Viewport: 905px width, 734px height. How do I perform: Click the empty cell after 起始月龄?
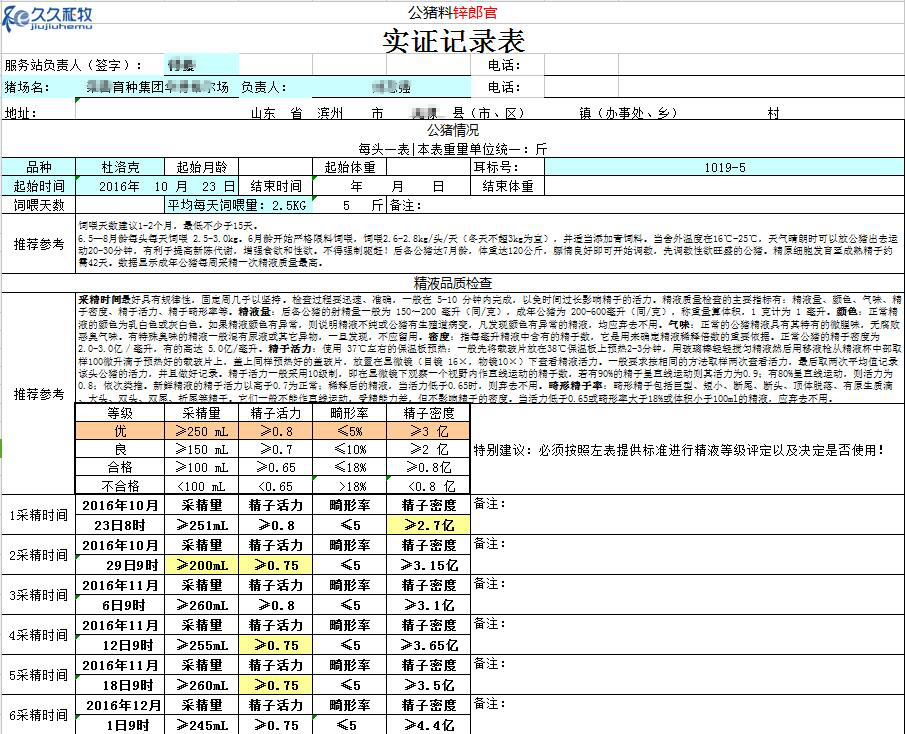[x=275, y=167]
